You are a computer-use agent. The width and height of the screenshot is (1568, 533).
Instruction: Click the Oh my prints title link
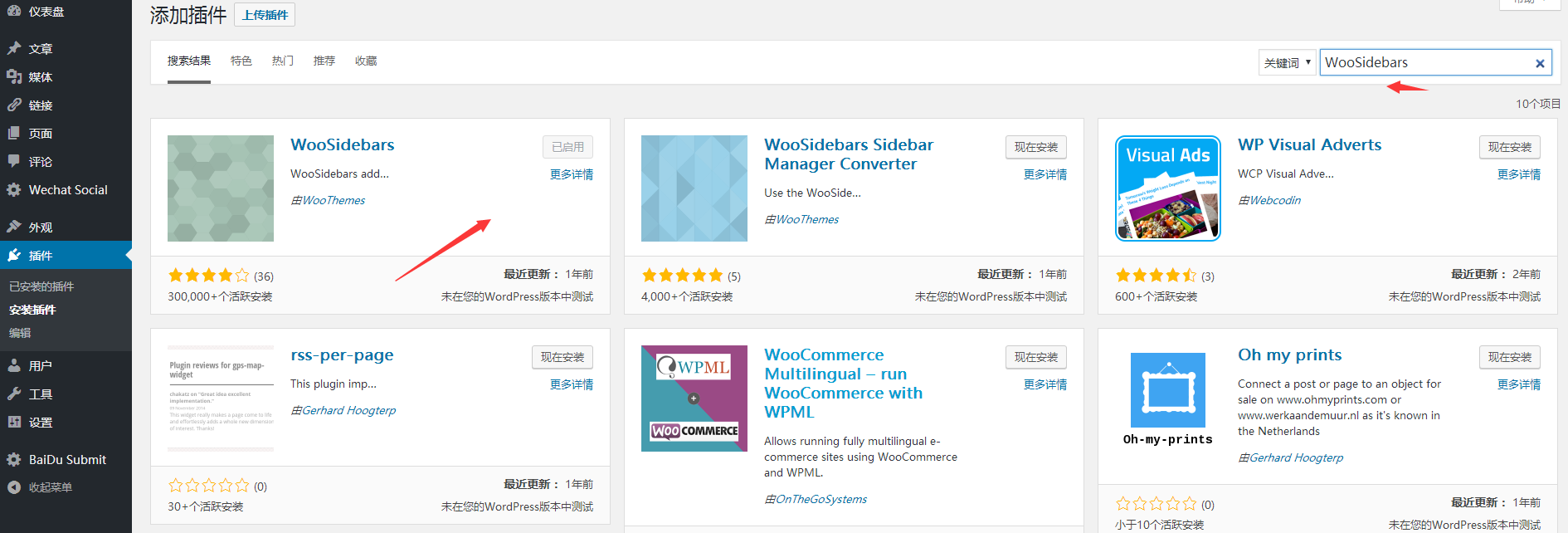click(x=1290, y=355)
